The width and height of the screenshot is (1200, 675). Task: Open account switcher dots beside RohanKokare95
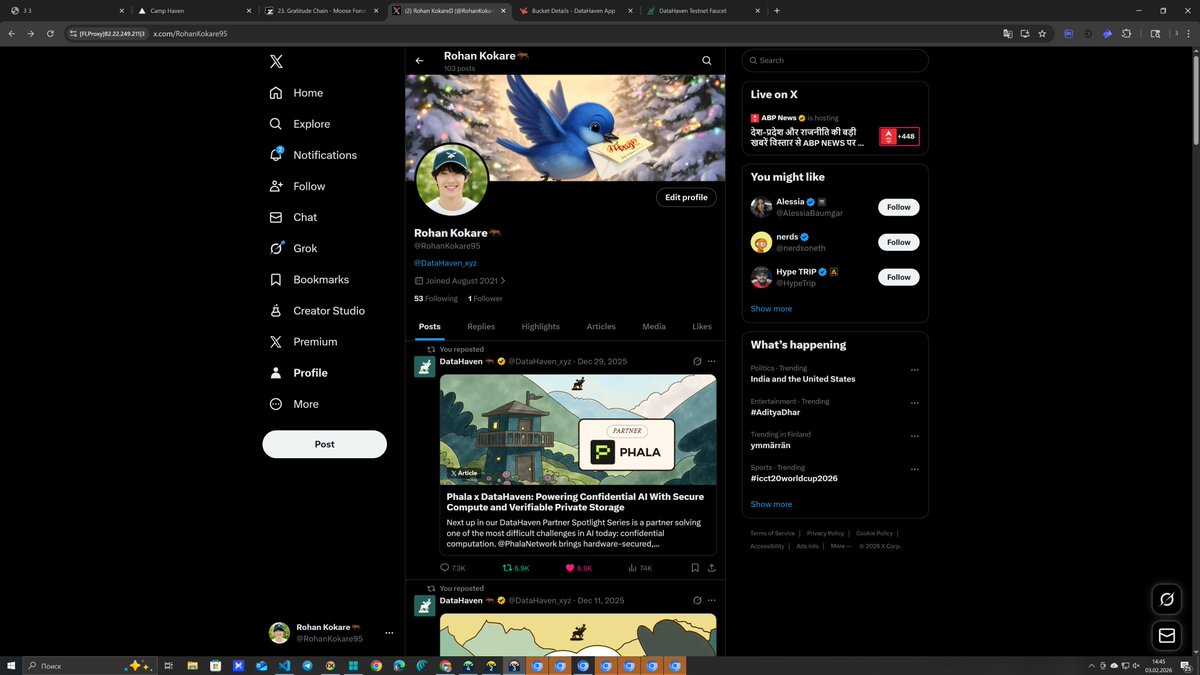(389, 633)
